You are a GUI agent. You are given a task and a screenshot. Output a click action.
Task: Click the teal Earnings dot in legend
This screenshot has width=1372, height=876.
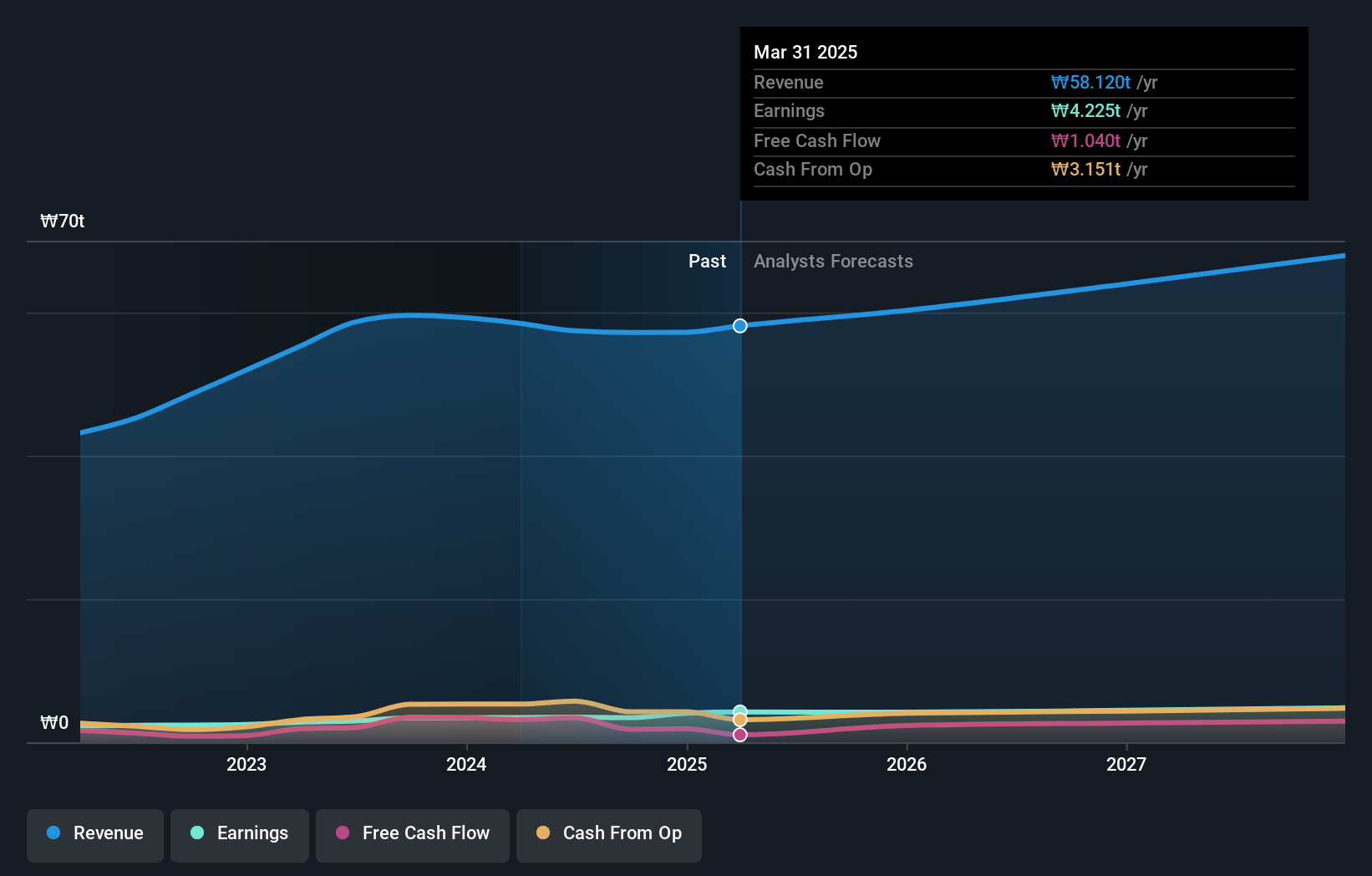click(197, 833)
